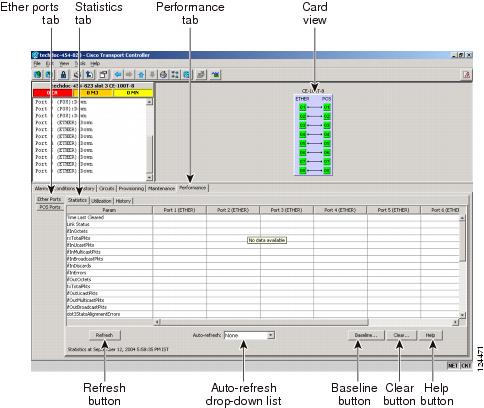Open the History sub-tab beside Utilization
The height and width of the screenshot is (408, 484).
pyautogui.click(x=123, y=201)
